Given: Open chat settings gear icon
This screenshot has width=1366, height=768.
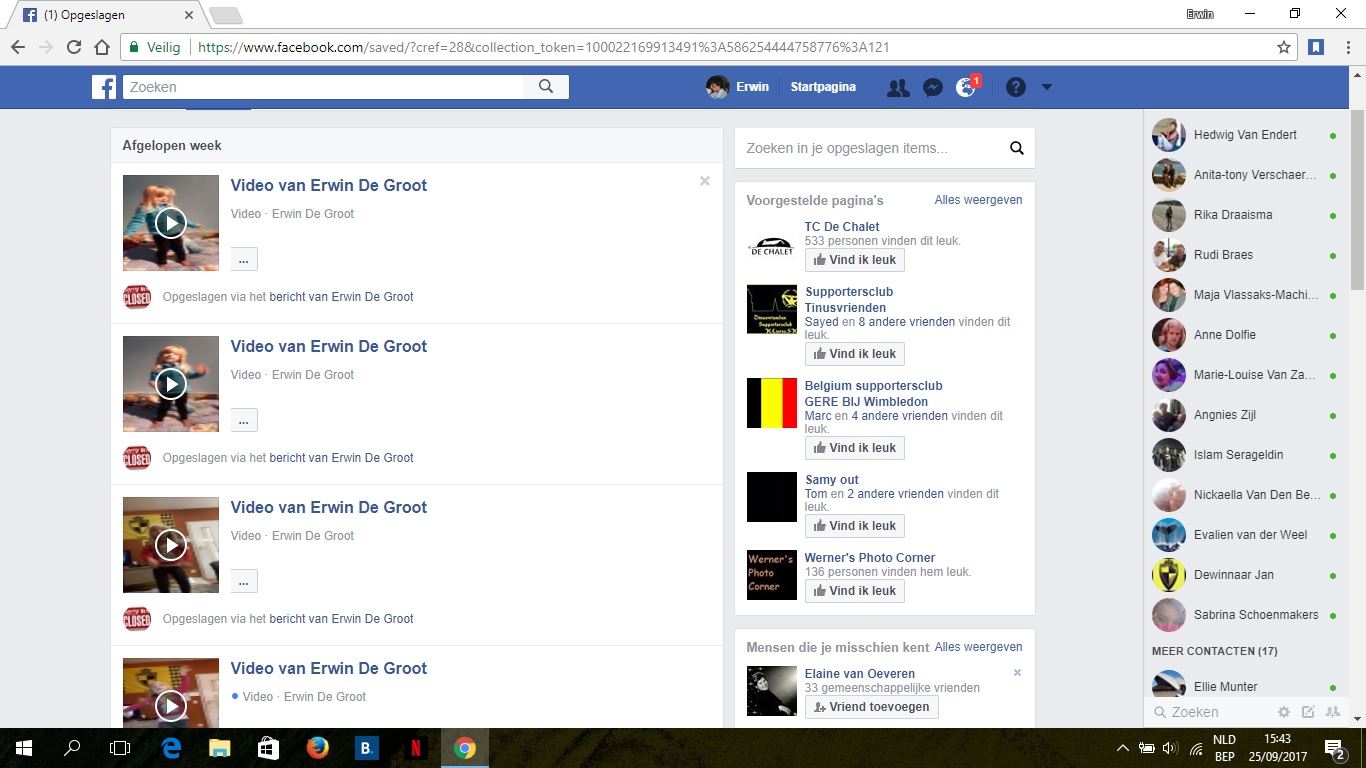Looking at the screenshot, I should [x=1284, y=712].
